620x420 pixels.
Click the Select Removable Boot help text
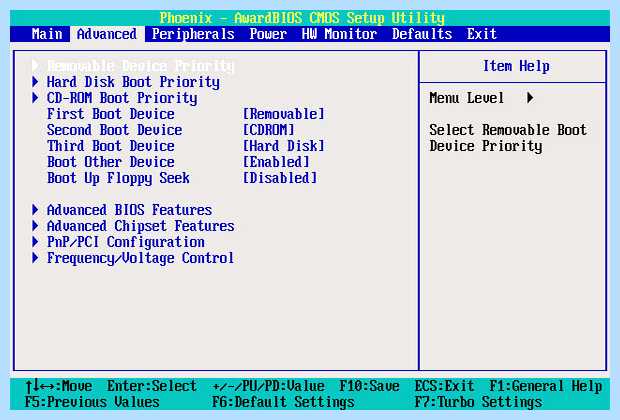tap(508, 138)
